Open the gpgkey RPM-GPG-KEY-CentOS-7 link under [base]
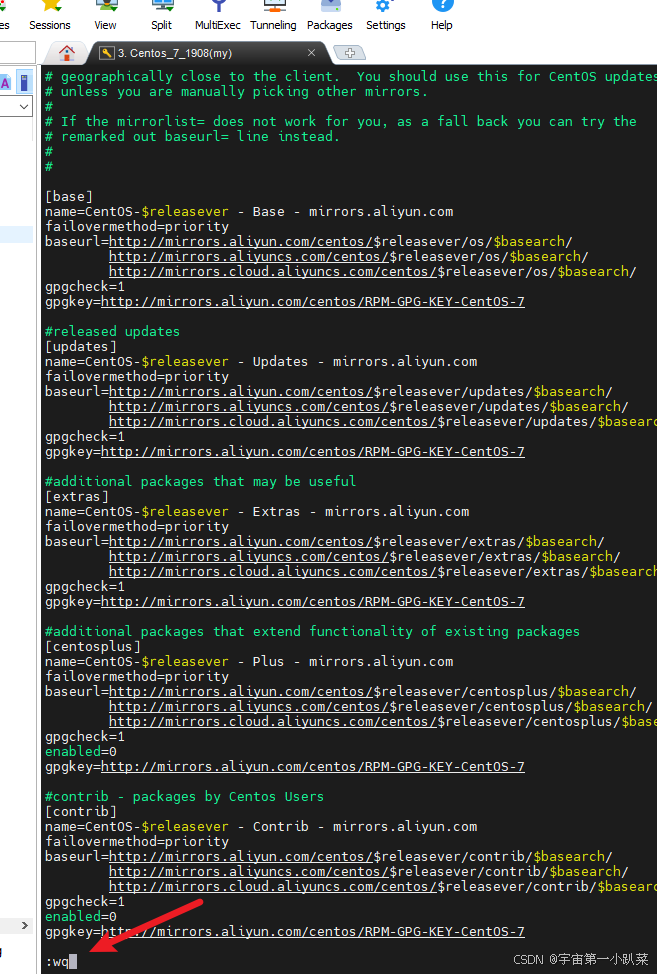The image size is (657, 974). click(x=313, y=301)
